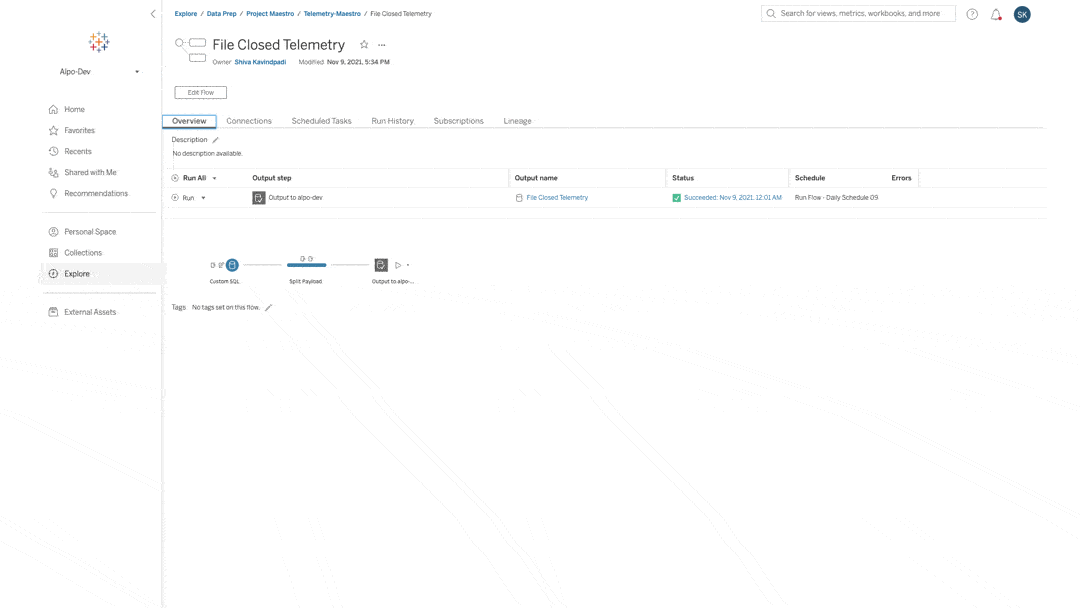Navigate to Project Maestro breadcrumb
This screenshot has height=608, width=1080.
(x=270, y=14)
